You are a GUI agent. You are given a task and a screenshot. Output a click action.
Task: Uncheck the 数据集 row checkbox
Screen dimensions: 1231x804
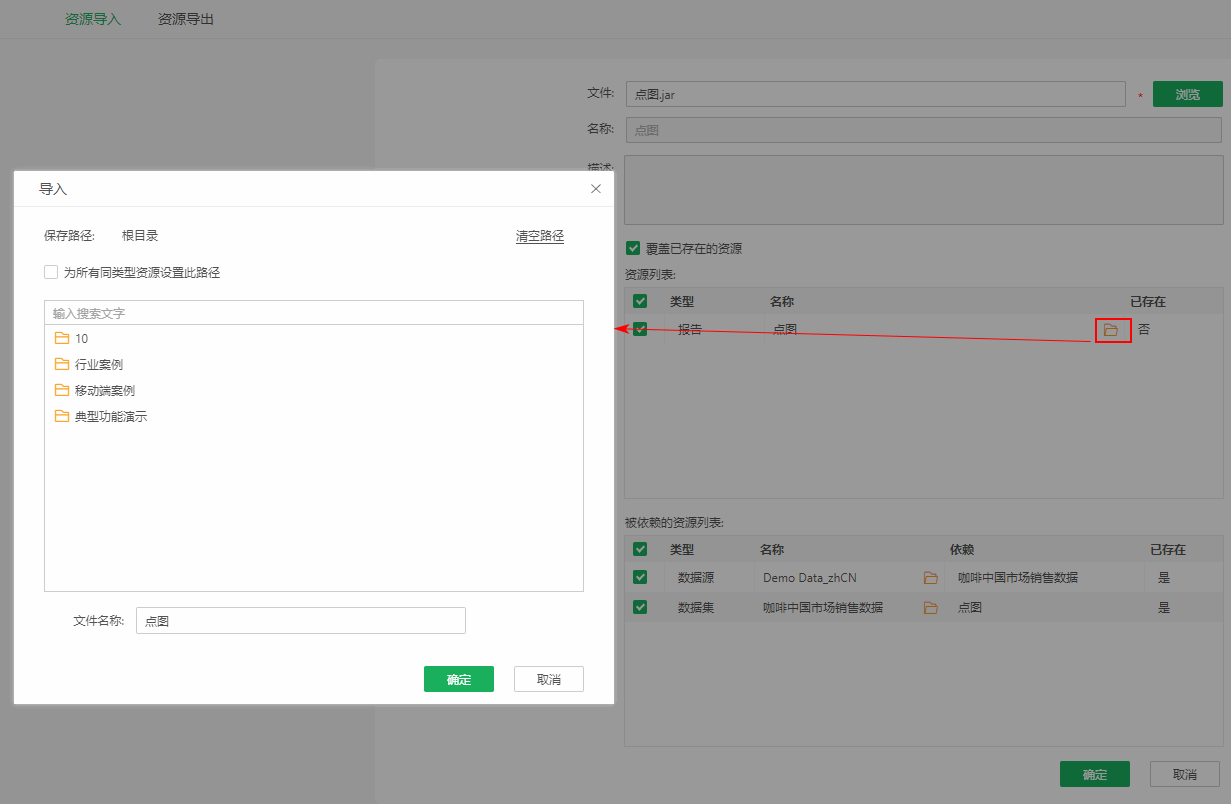640,607
